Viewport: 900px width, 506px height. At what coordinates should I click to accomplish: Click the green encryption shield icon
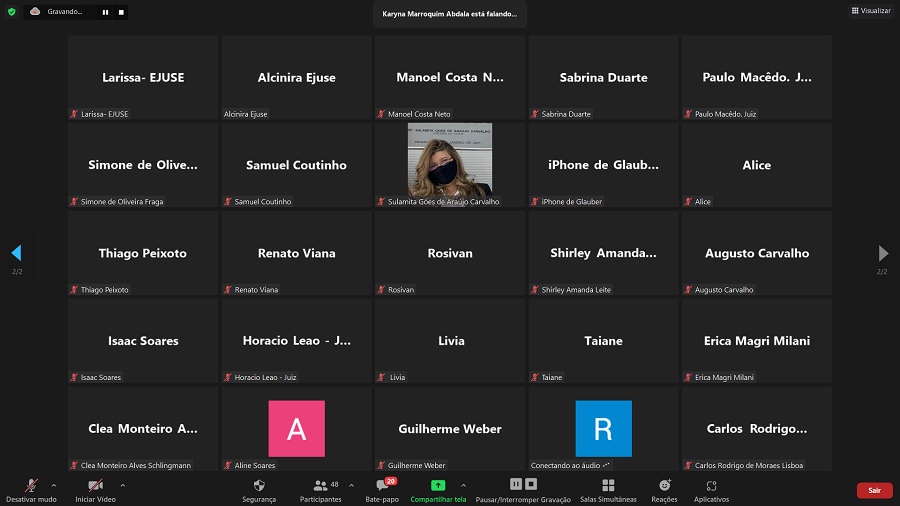(x=11, y=12)
